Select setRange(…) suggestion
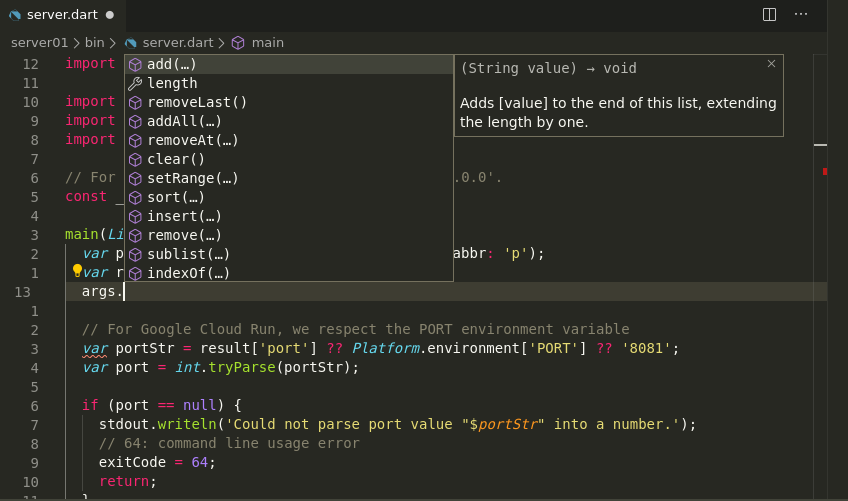848x501 pixels. coord(289,178)
